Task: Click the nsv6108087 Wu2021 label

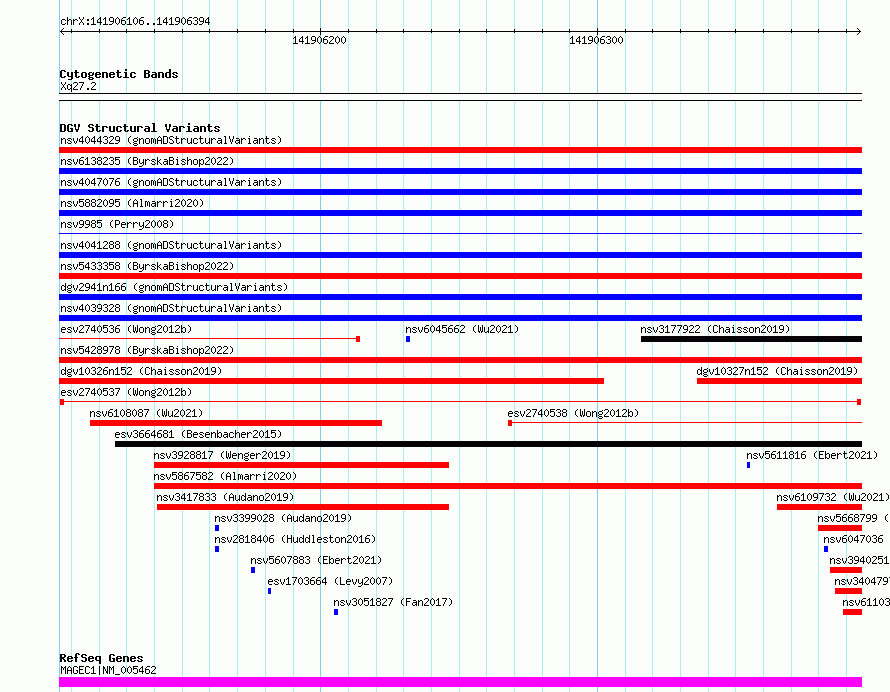Action: [146, 413]
